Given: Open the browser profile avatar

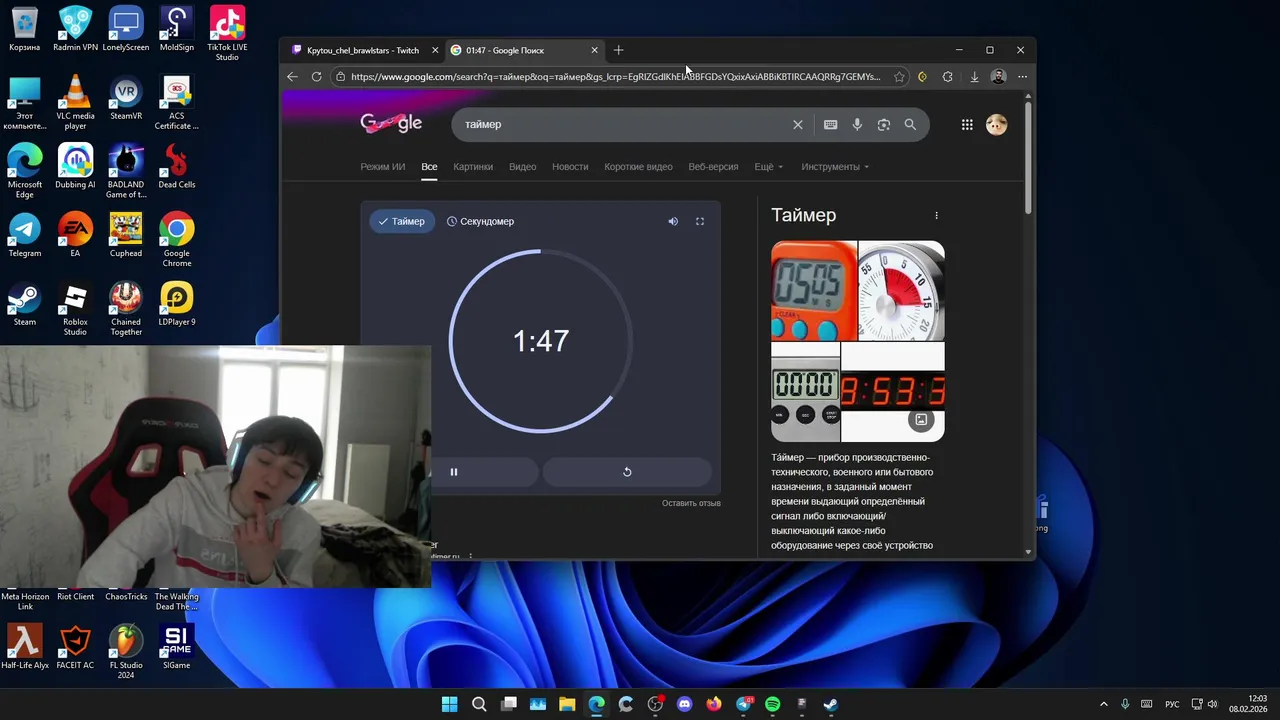Looking at the screenshot, I should tap(998, 77).
